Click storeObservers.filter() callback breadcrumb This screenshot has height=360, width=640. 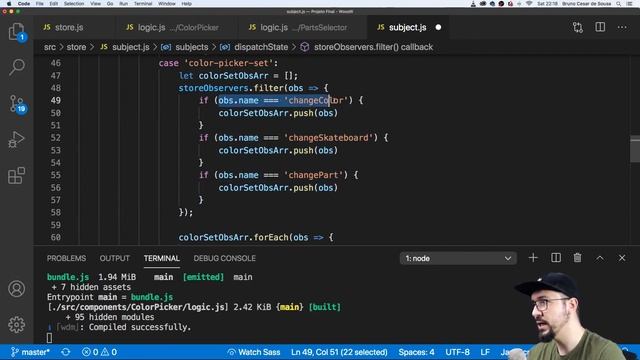pos(367,47)
